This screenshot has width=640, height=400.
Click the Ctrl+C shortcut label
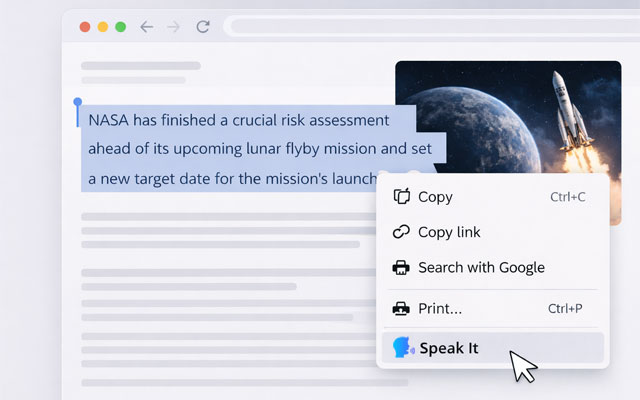(x=568, y=197)
